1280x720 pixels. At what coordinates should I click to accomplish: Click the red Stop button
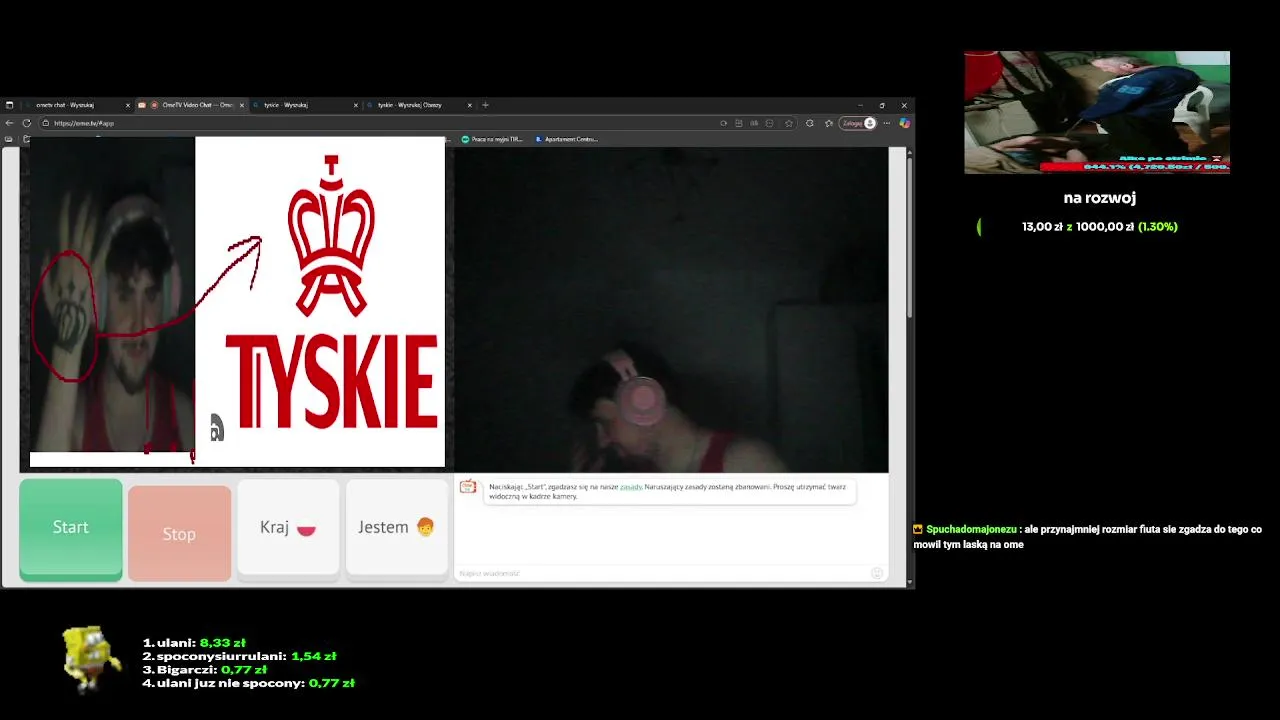click(x=179, y=533)
